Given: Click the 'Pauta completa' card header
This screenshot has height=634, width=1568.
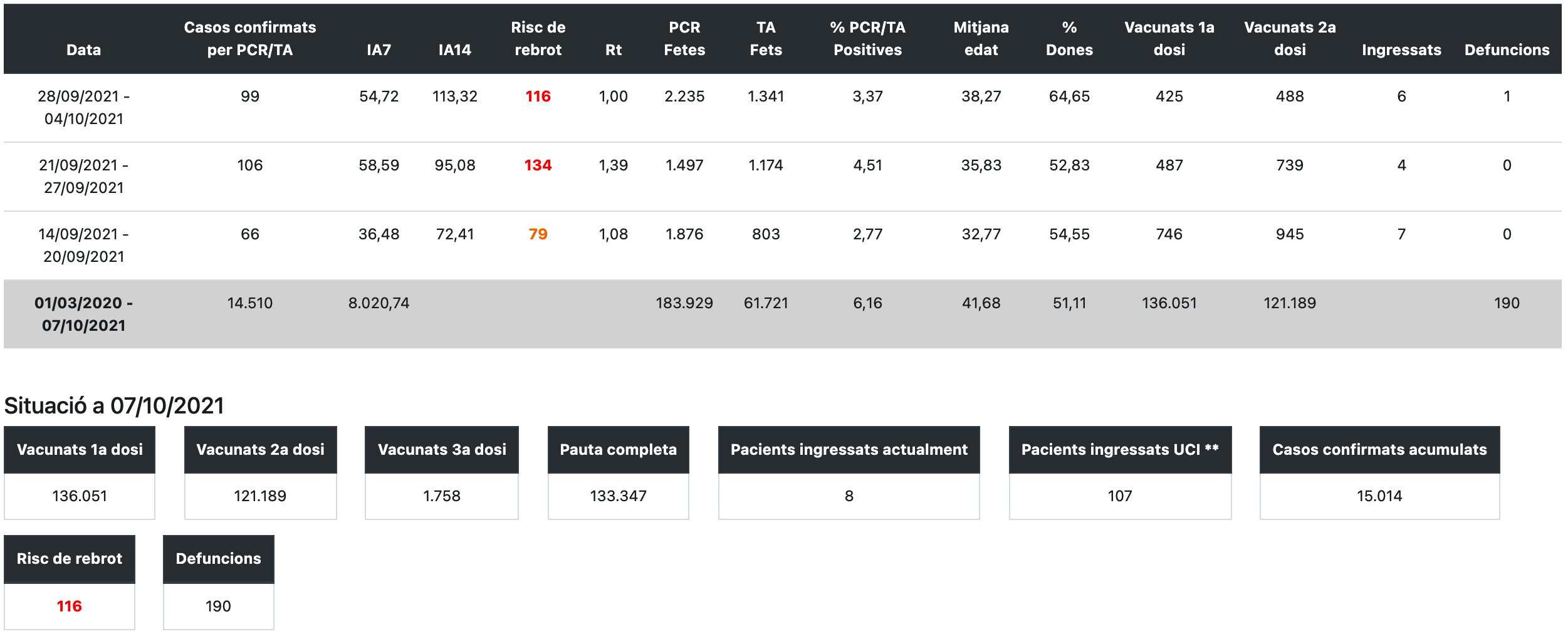Looking at the screenshot, I should (x=618, y=450).
